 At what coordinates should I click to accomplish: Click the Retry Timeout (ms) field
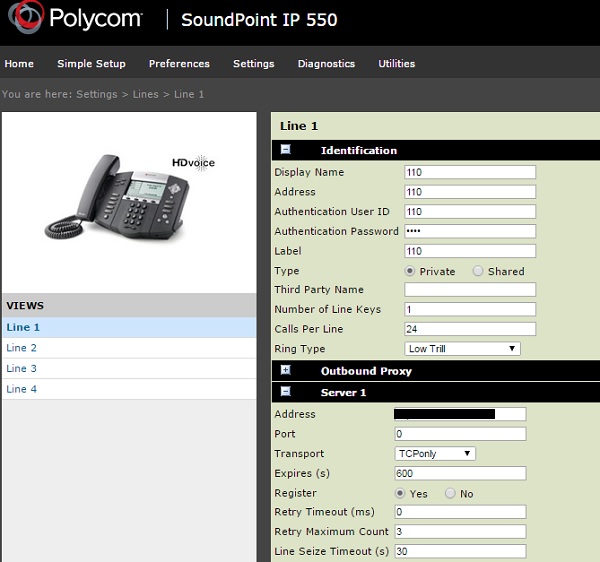click(x=460, y=512)
